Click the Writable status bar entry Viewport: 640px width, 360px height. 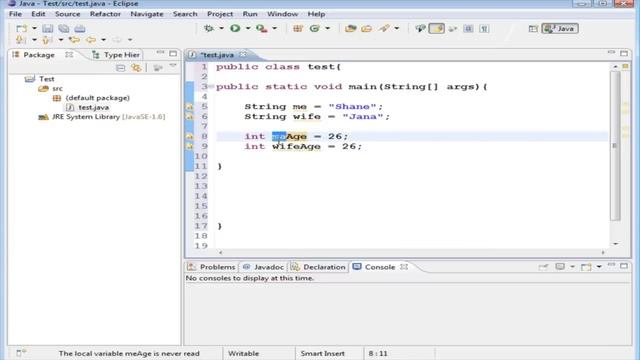click(243, 353)
